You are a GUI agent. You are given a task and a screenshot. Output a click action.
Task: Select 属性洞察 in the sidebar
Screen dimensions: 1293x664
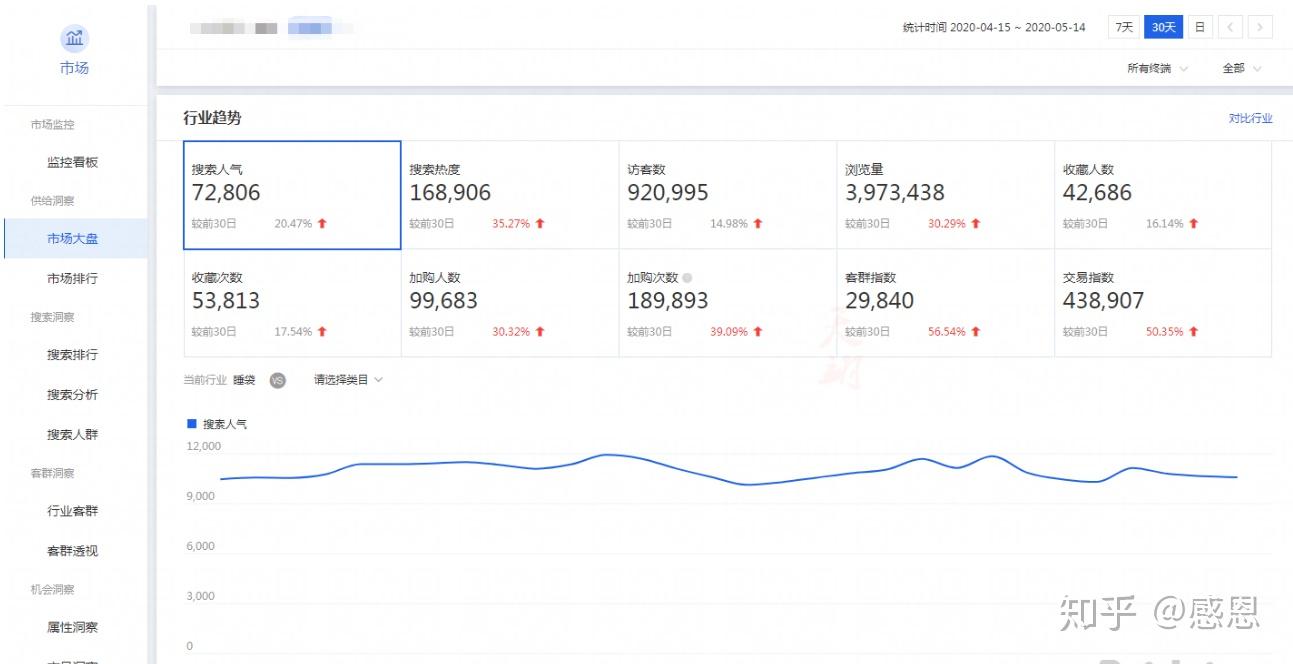73,628
